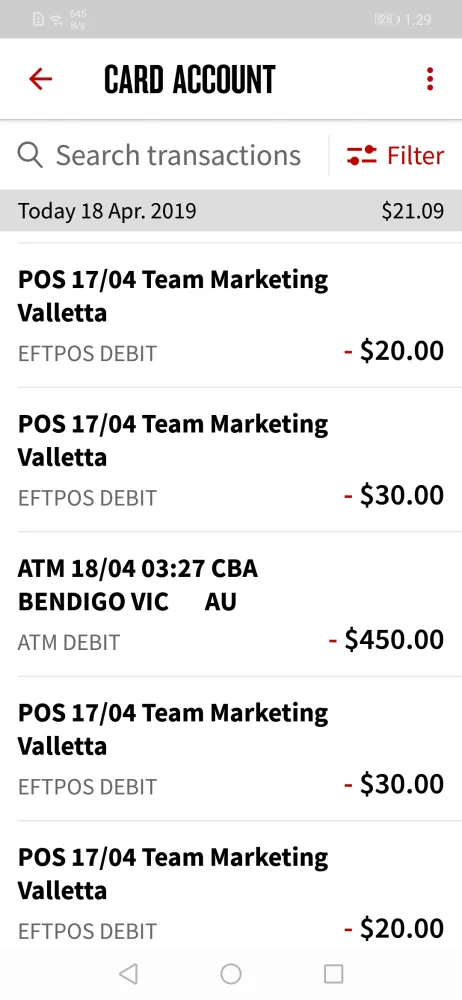Tap the Android recent apps square
The image size is (462, 1000).
(x=334, y=973)
